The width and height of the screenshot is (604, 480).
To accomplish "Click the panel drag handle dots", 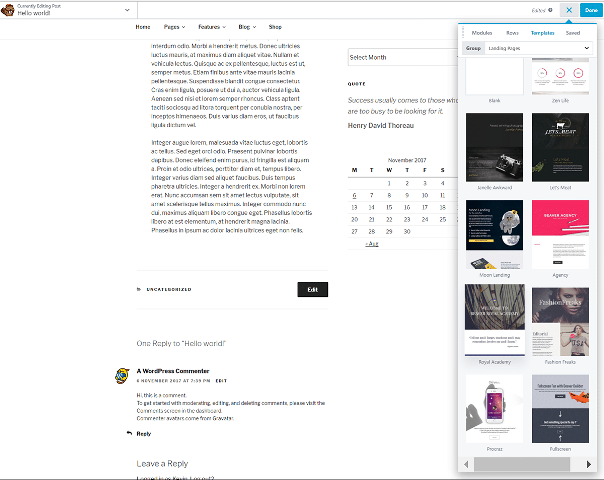I will [x=463, y=33].
